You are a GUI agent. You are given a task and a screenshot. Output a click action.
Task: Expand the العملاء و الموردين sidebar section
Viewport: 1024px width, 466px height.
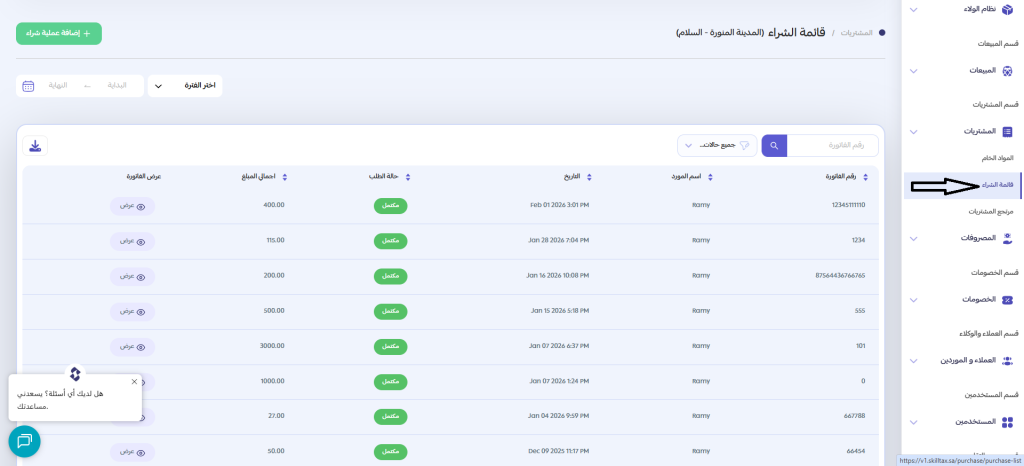click(915, 360)
